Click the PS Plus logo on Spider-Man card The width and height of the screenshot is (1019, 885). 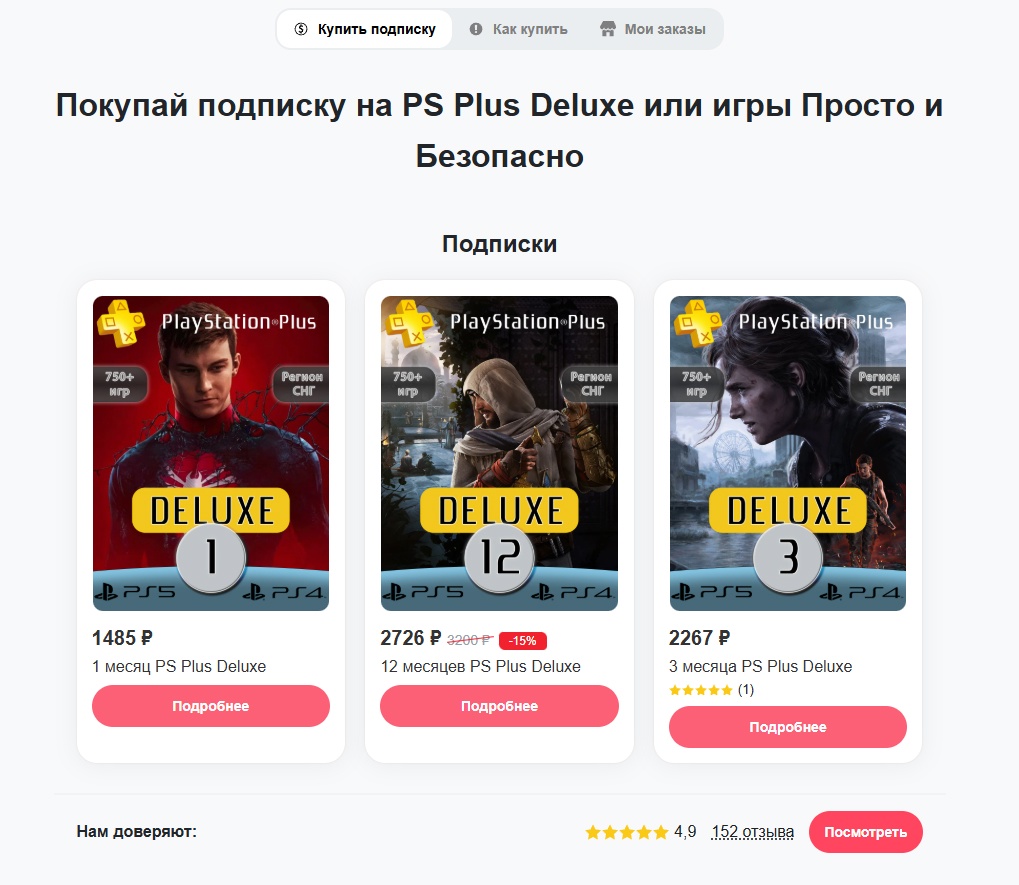click(121, 323)
